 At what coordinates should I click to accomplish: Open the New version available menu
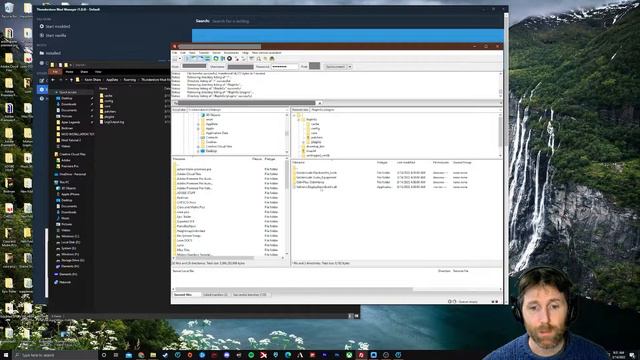coord(267,53)
